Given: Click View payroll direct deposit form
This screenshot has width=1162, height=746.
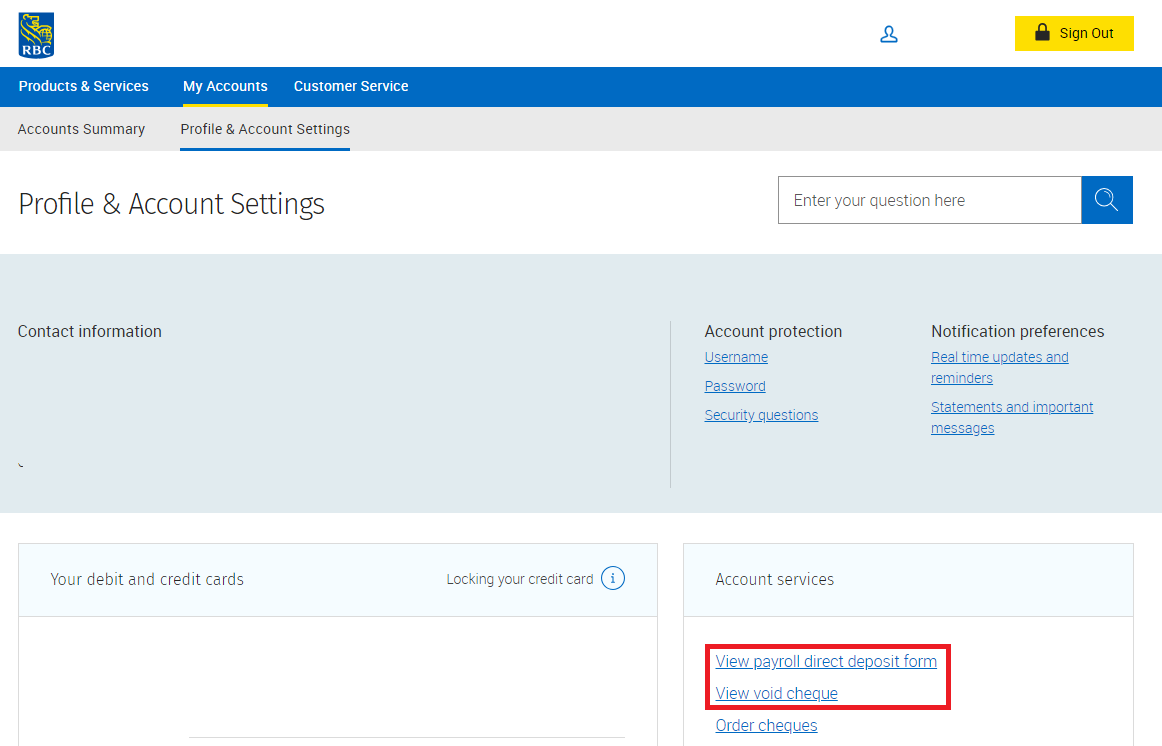Looking at the screenshot, I should 826,662.
